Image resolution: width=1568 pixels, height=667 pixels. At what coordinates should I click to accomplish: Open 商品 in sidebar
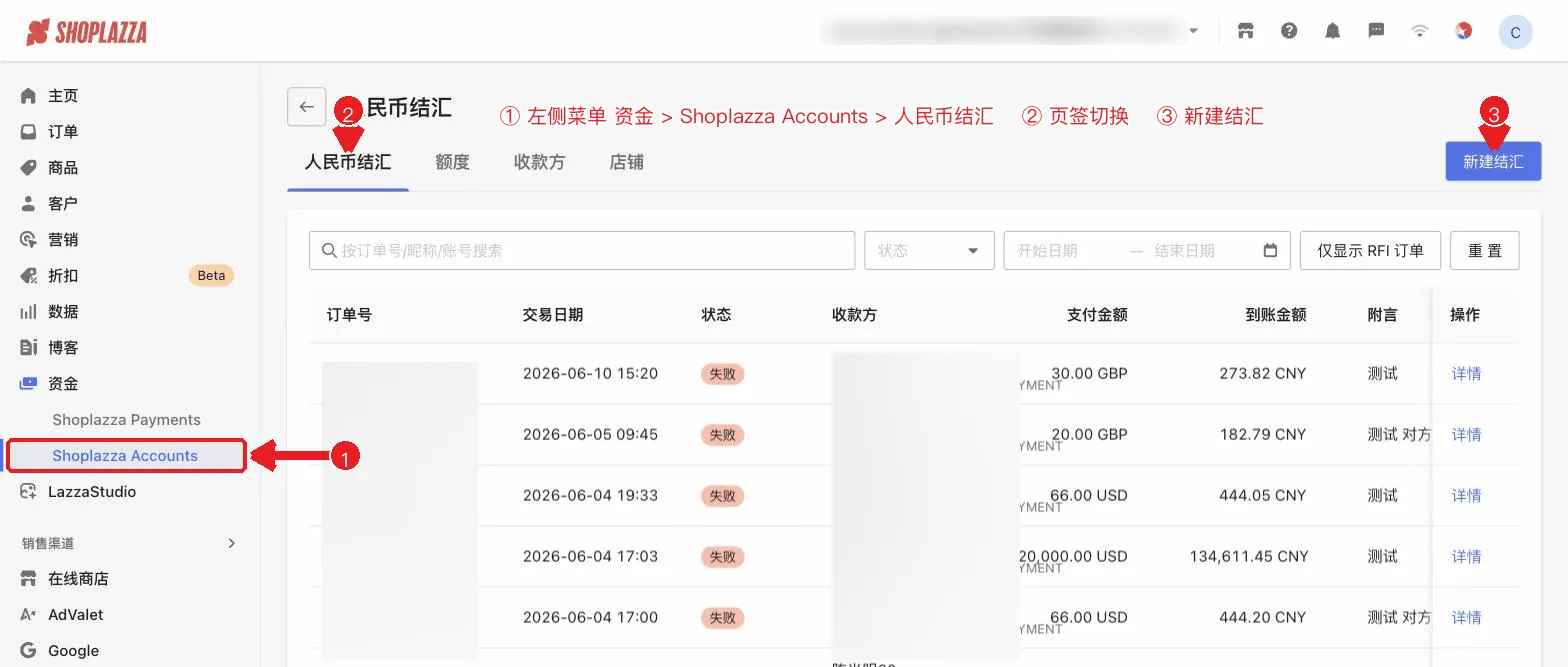63,168
